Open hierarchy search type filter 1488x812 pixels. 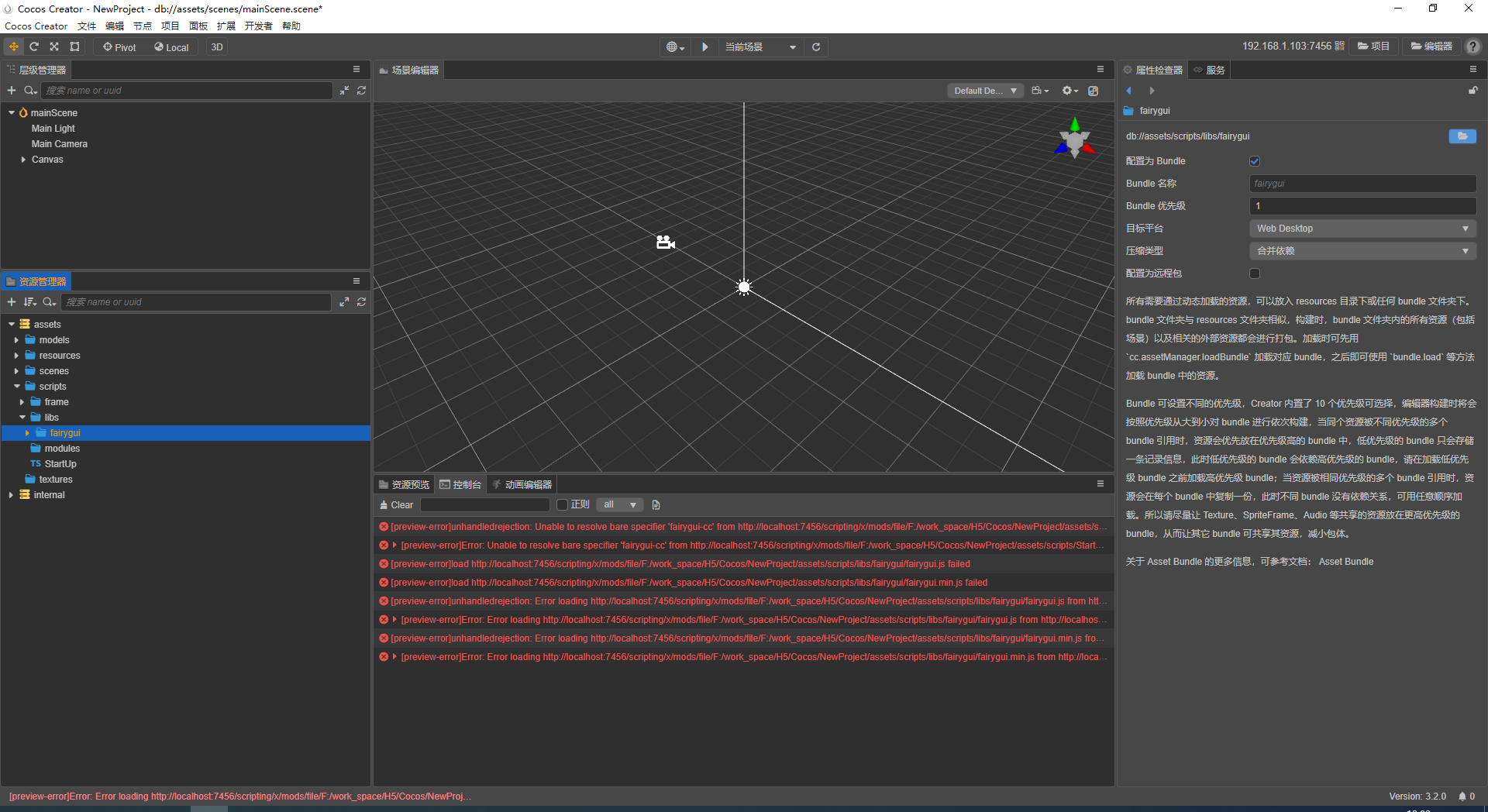(30, 91)
